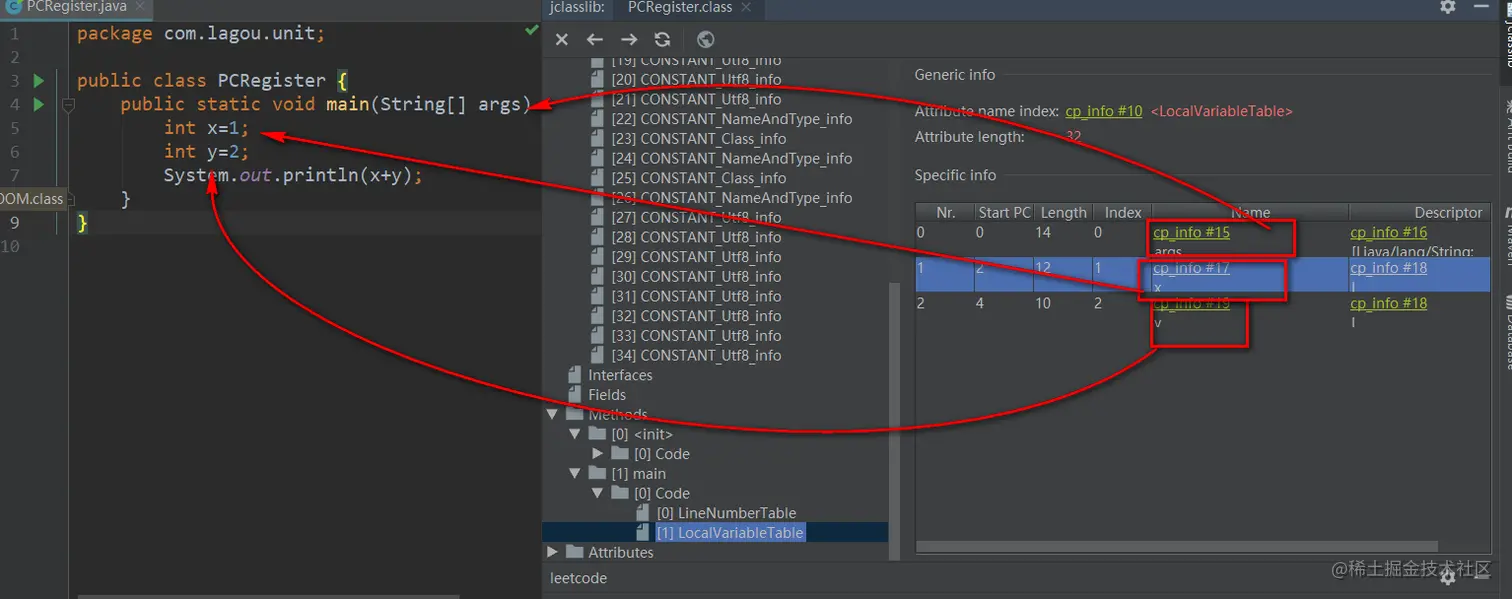Select [34] CONSTANT_Utf8_info entry
The height and width of the screenshot is (599, 1512).
tap(696, 356)
